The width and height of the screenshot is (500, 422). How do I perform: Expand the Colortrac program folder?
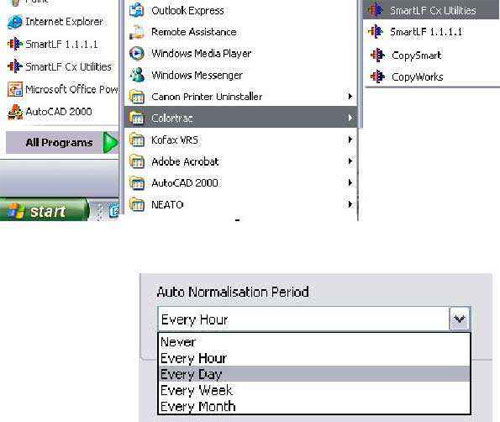(241, 117)
